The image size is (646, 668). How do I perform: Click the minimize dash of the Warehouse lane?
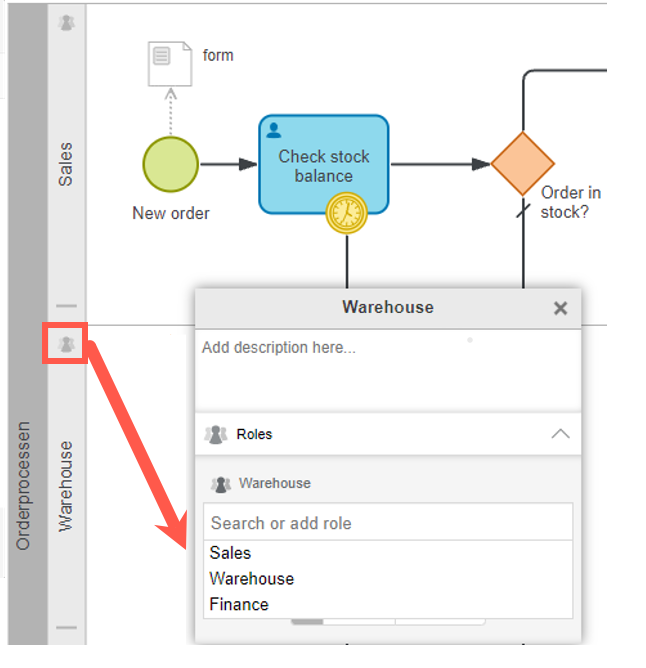[66, 628]
